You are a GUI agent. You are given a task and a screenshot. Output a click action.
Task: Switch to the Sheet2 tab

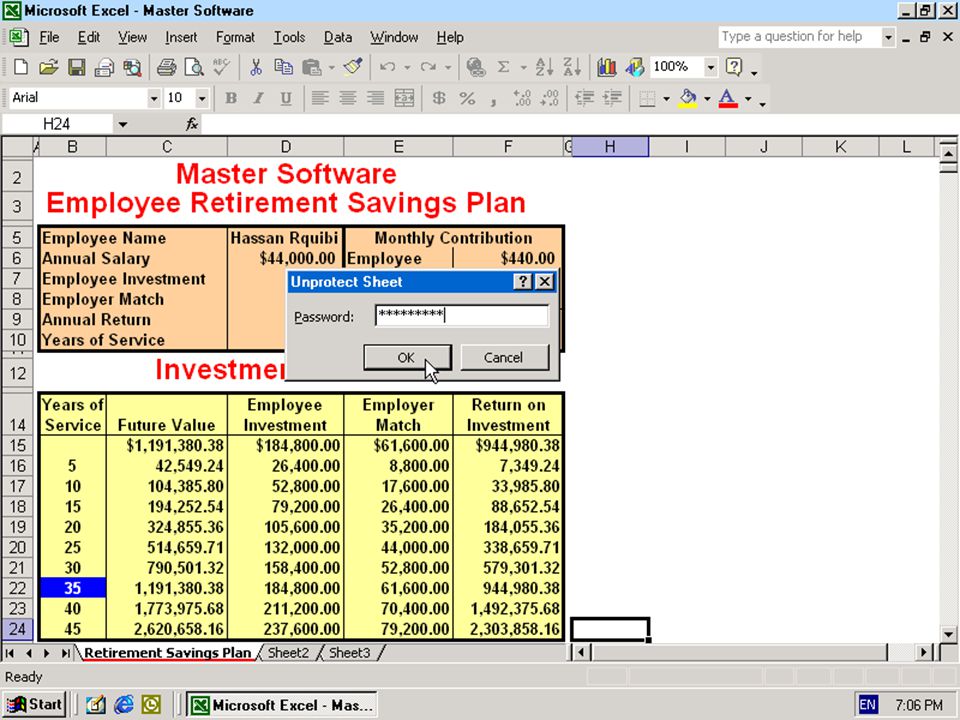click(x=288, y=653)
